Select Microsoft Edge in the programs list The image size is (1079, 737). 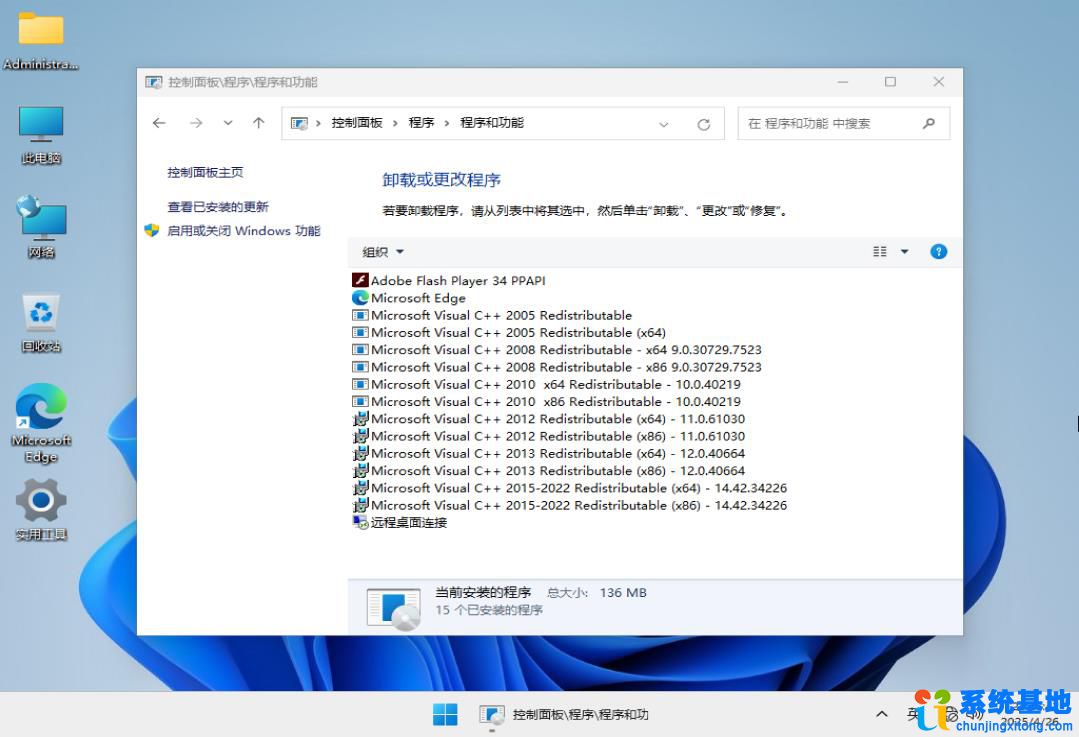pyautogui.click(x=418, y=298)
